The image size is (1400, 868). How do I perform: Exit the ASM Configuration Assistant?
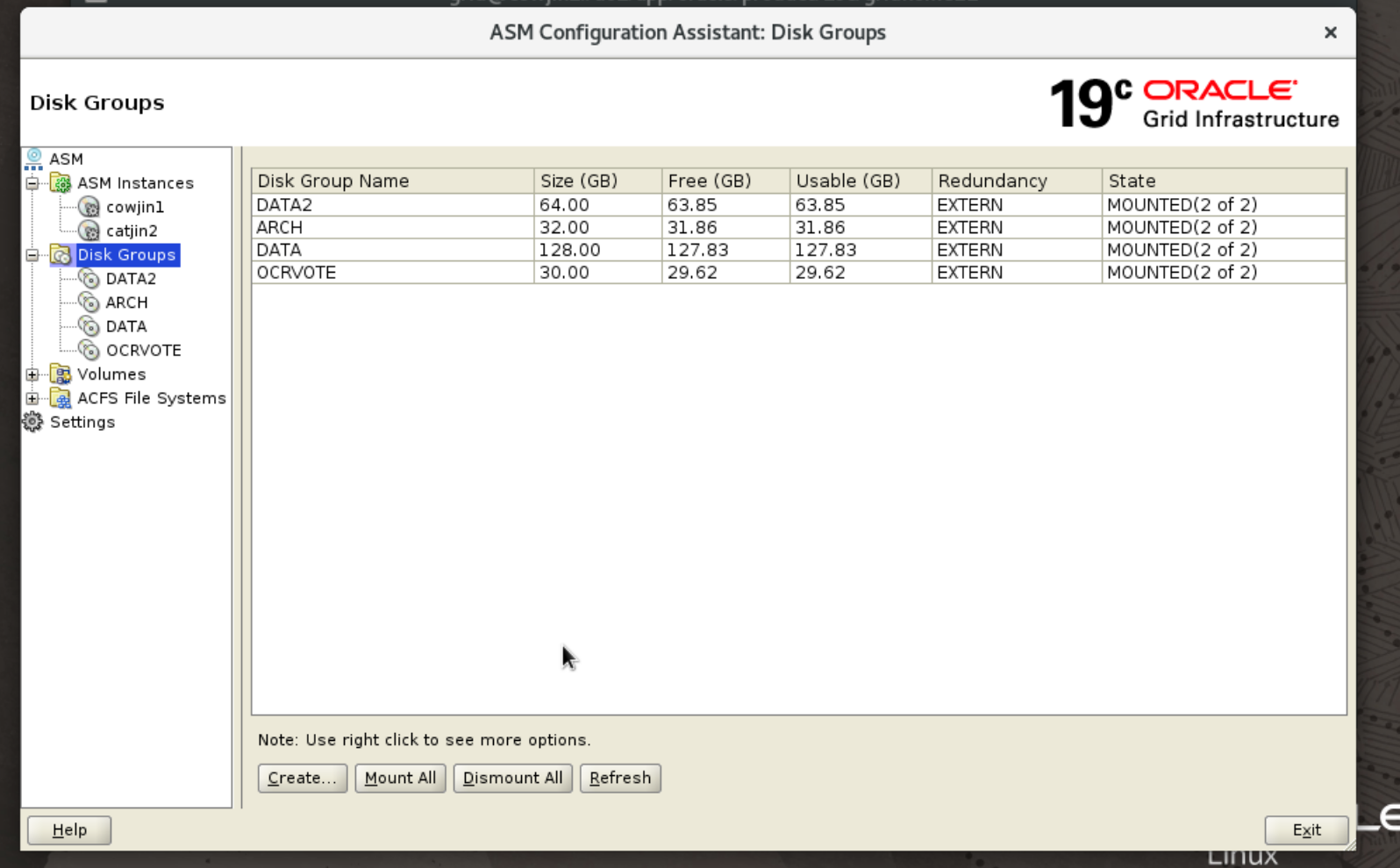1306,829
